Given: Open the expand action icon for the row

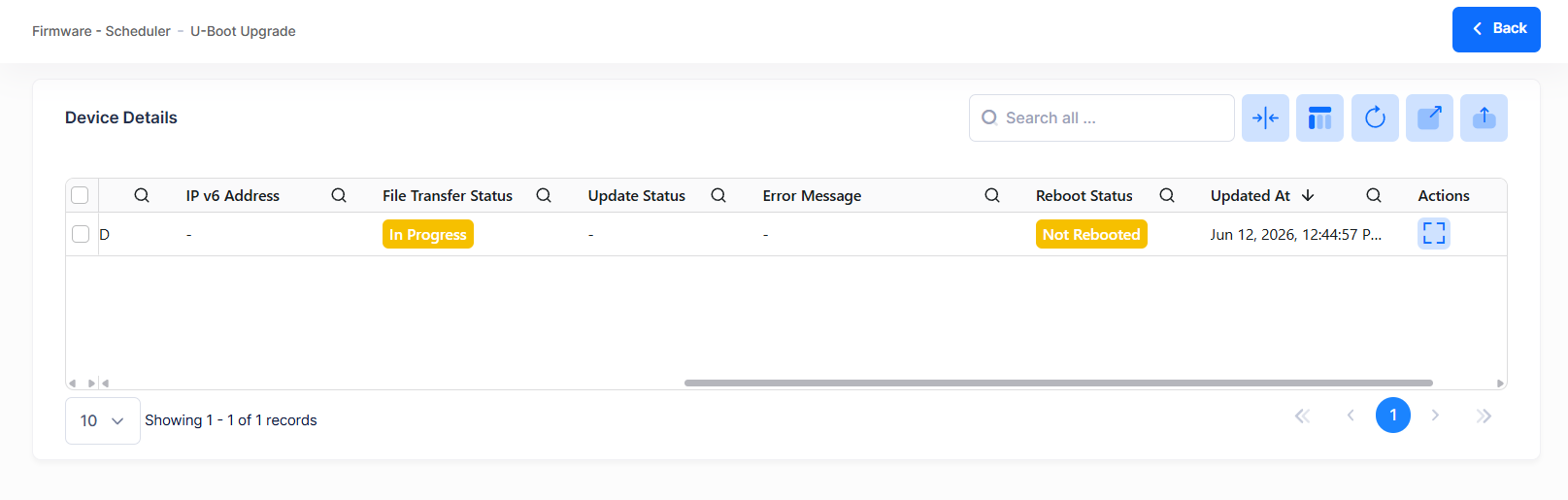Looking at the screenshot, I should pos(1434,233).
